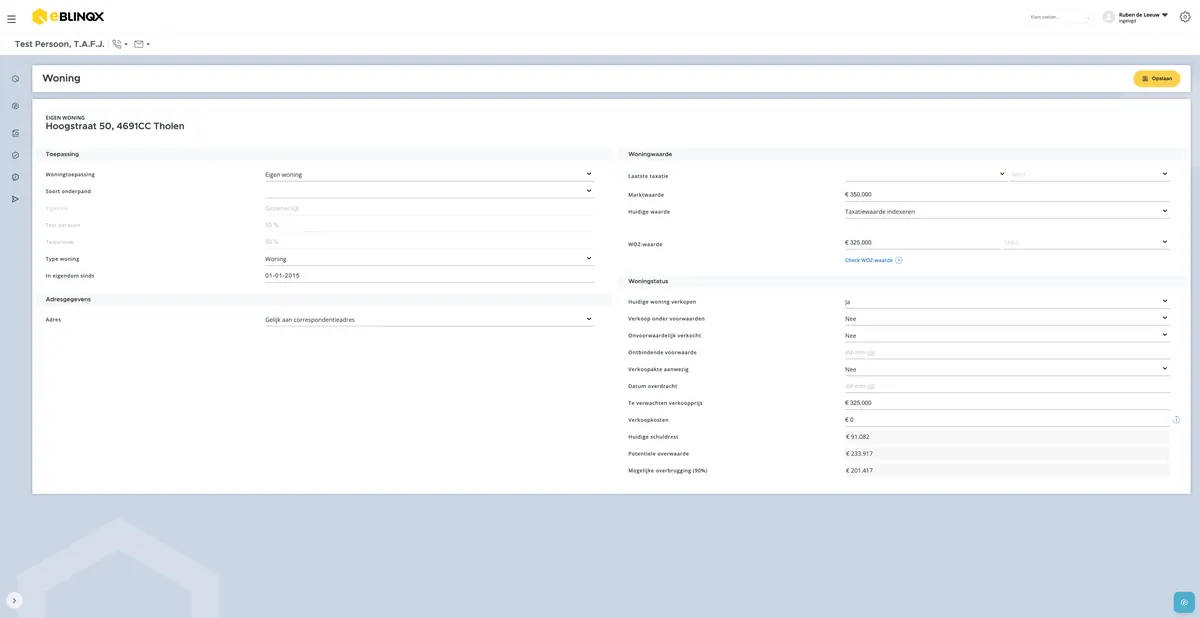
Task: Click the Verkoopkosten input field
Action: 1007,420
